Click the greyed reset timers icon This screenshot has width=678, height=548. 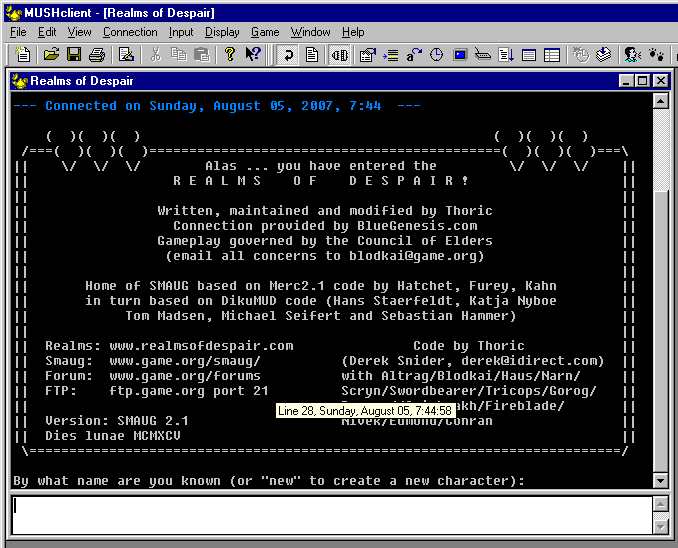581,55
